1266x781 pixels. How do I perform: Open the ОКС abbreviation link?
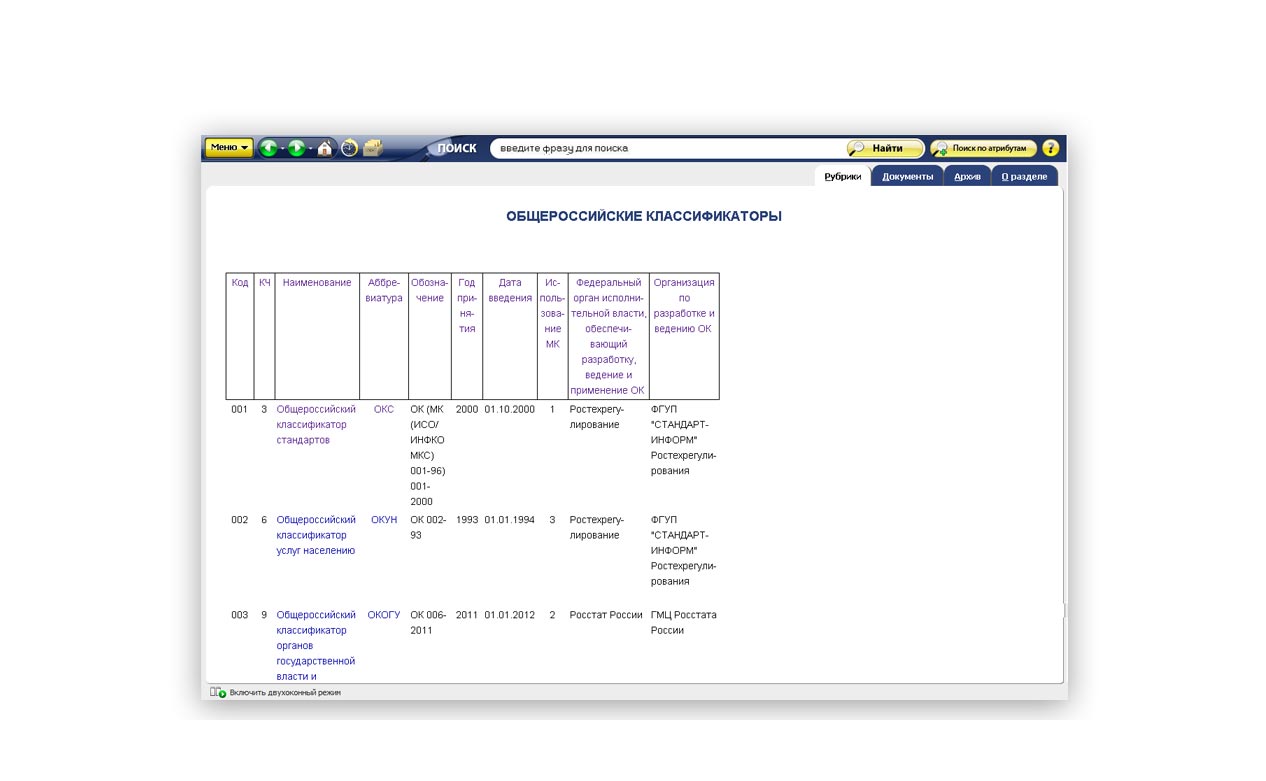click(384, 409)
